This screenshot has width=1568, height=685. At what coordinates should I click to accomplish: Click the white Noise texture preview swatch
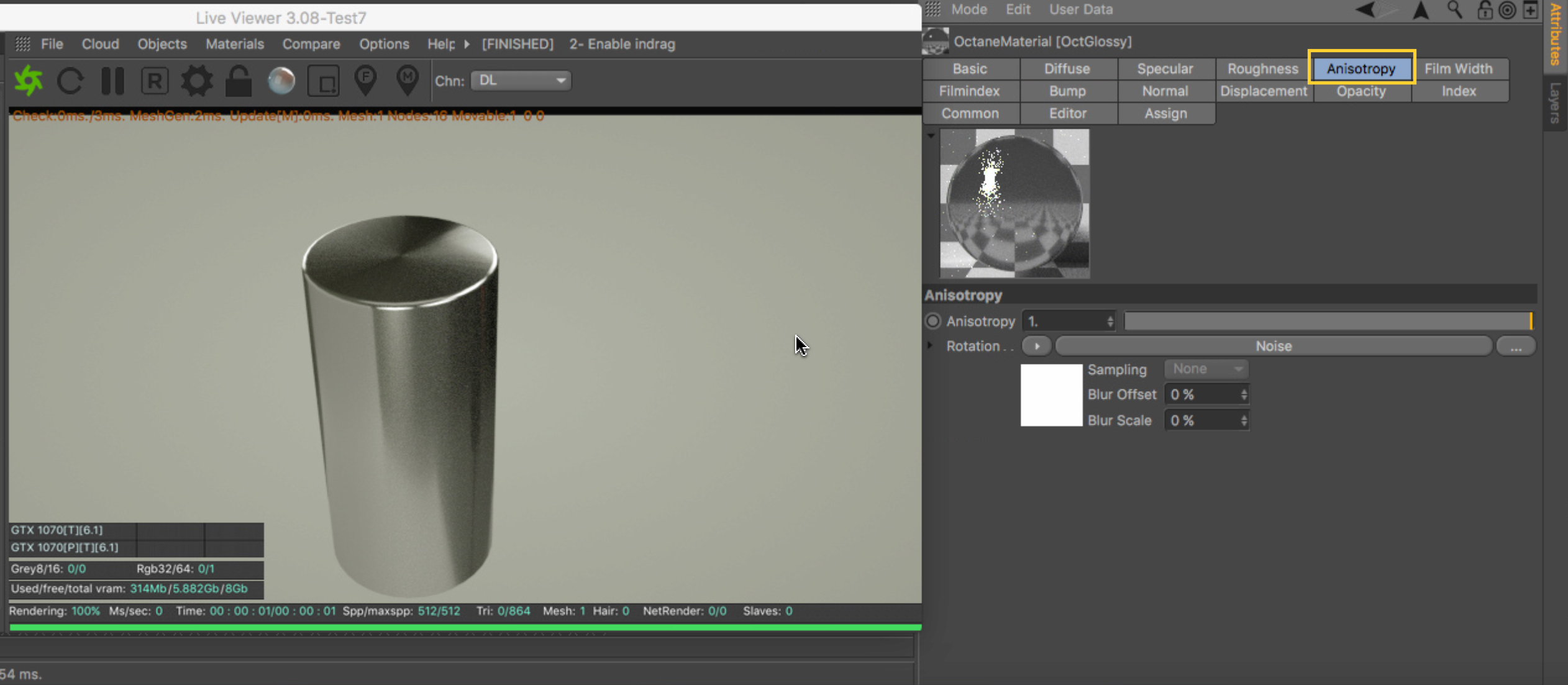pos(1051,395)
